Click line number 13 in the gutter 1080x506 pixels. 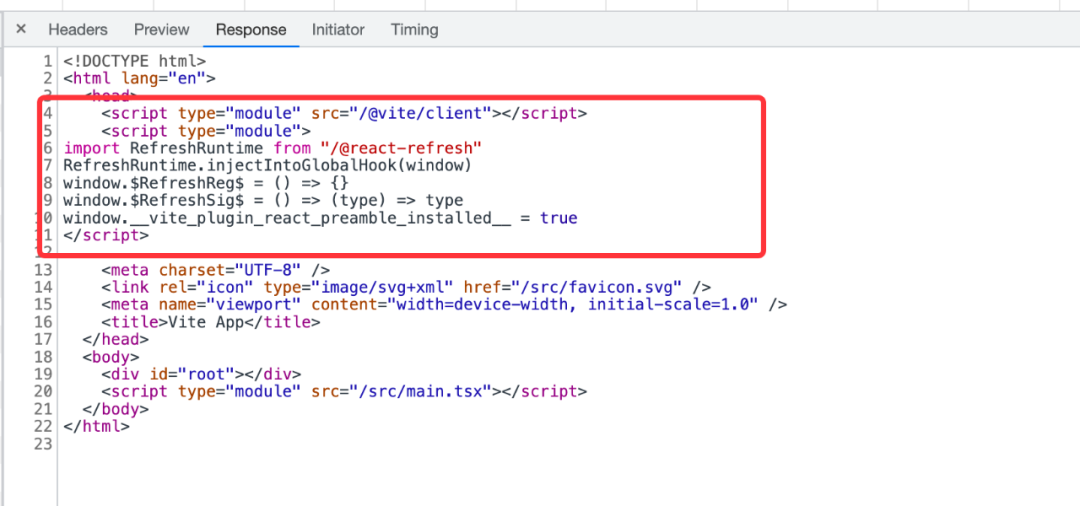pos(43,270)
